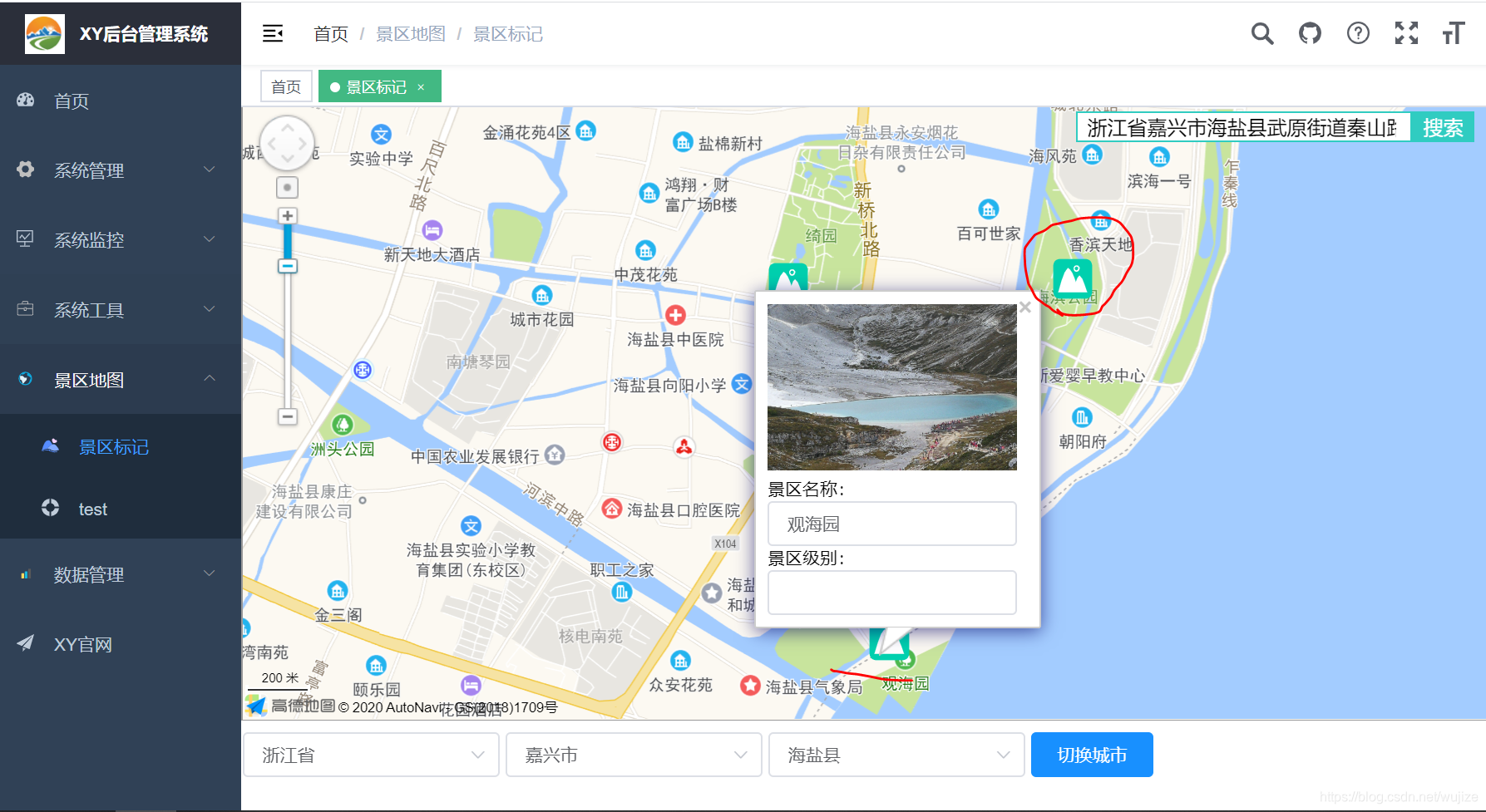Close the 景区标记 tab
This screenshot has width=1486, height=812.
tap(422, 86)
